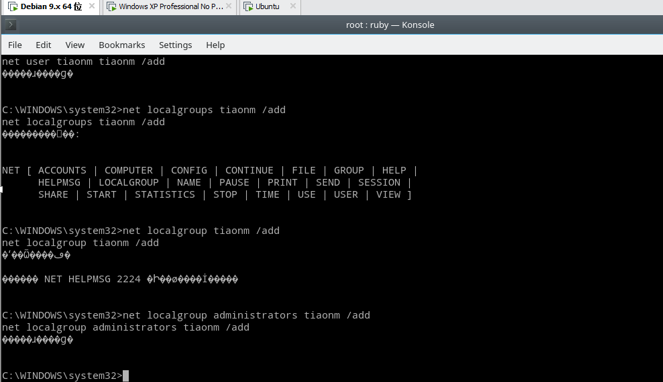Click the 'net localgroups tiaonm /add' prompt line
Viewport: 663px width, 382px height.
[144, 110]
